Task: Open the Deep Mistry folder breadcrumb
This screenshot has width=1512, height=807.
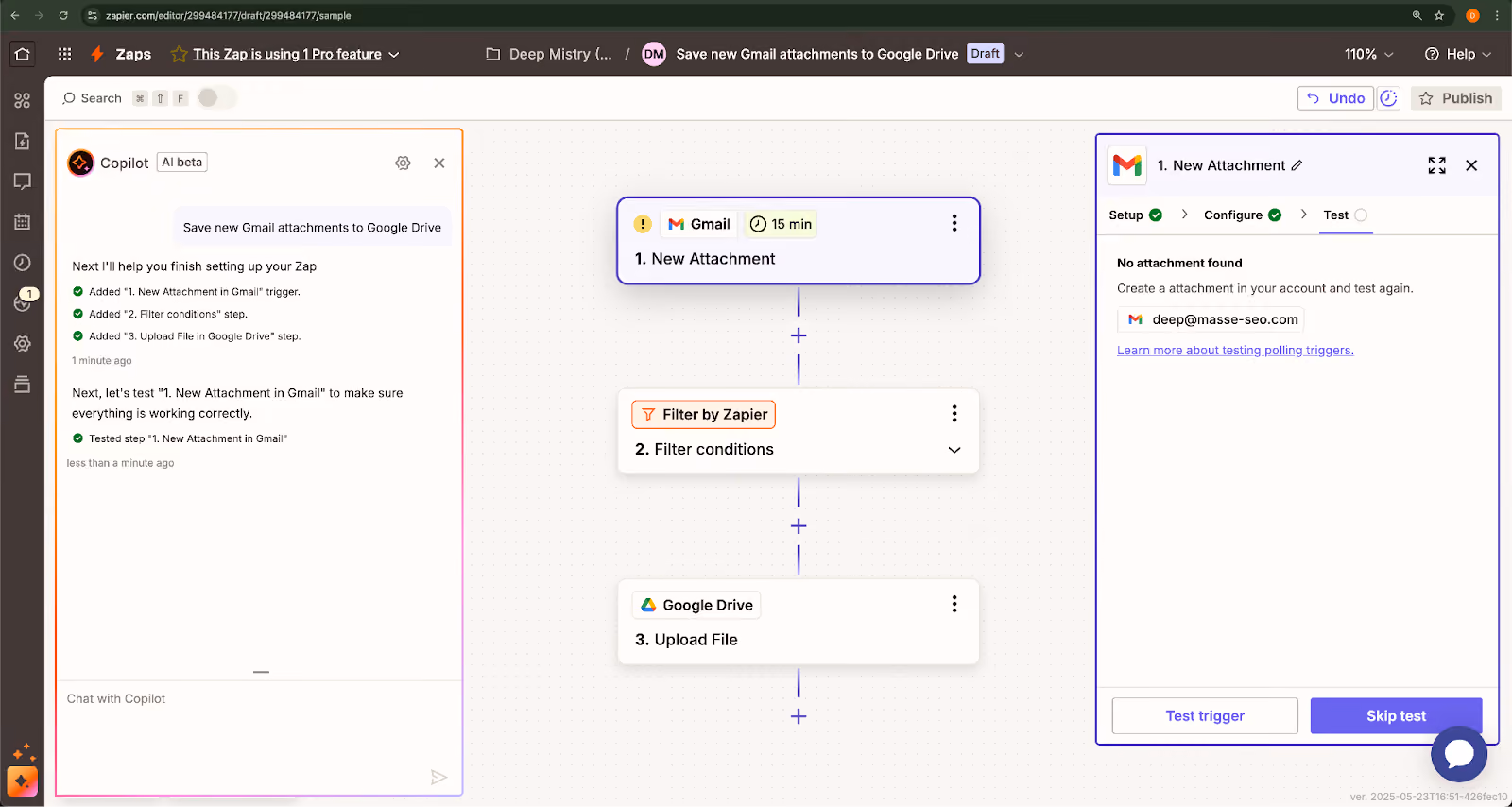Action: [x=549, y=55]
